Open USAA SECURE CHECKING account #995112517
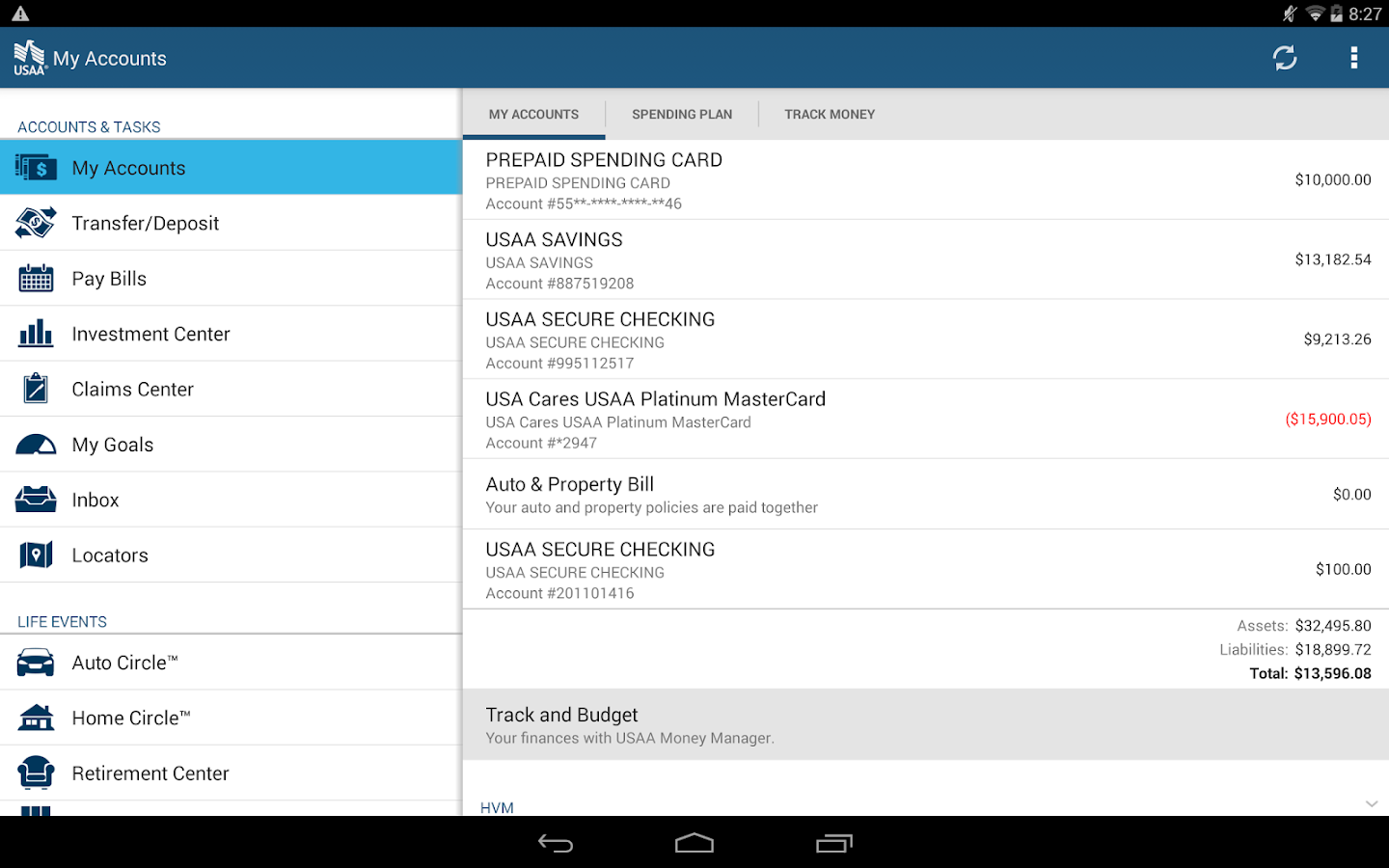This screenshot has width=1389, height=868. tap(926, 339)
